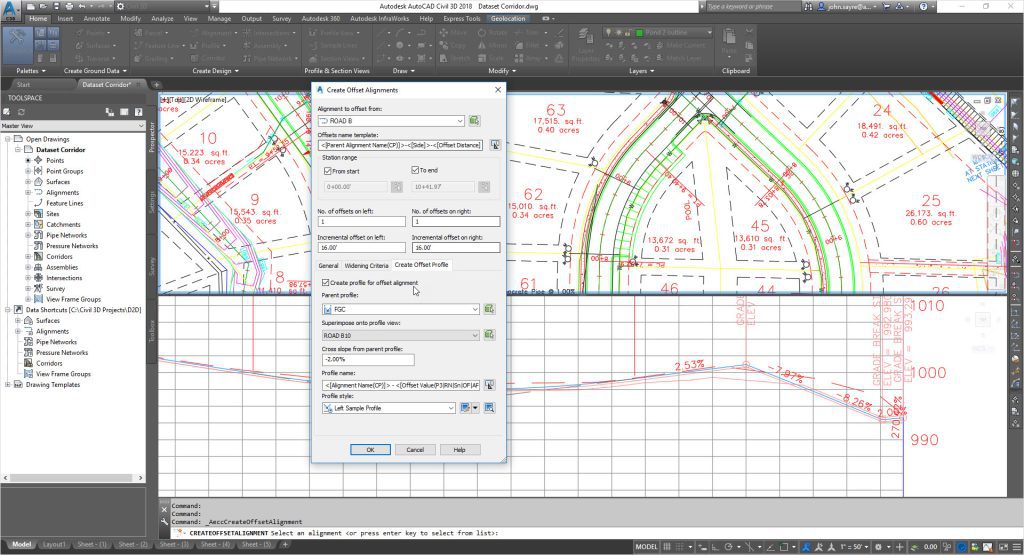
Task: Click the edit profile style icon
Action: tap(467, 408)
